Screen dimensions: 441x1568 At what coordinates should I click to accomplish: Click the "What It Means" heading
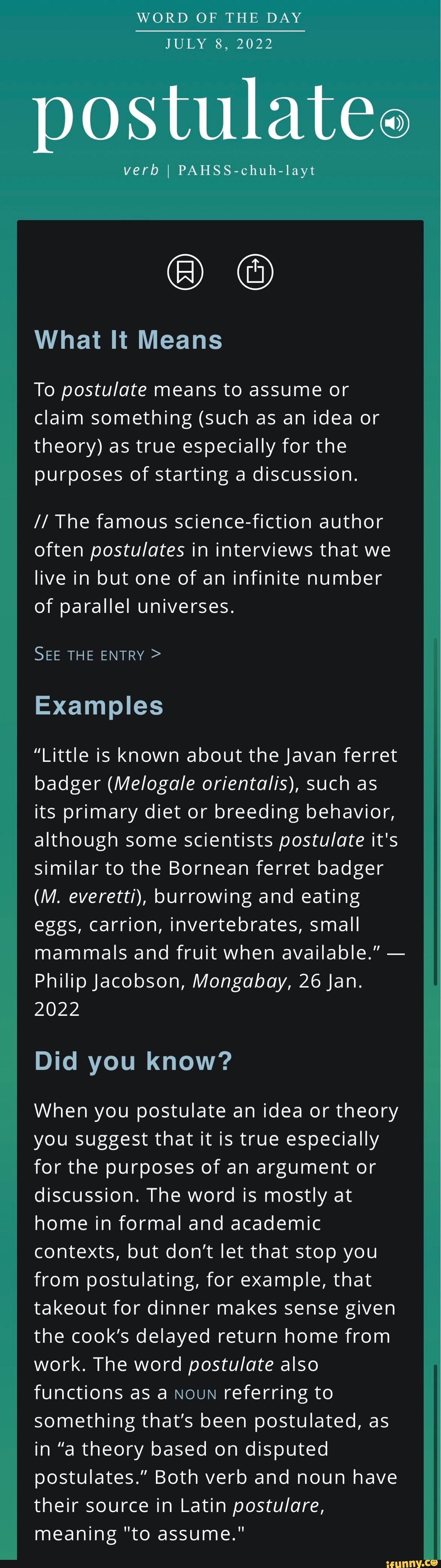pos(129,339)
